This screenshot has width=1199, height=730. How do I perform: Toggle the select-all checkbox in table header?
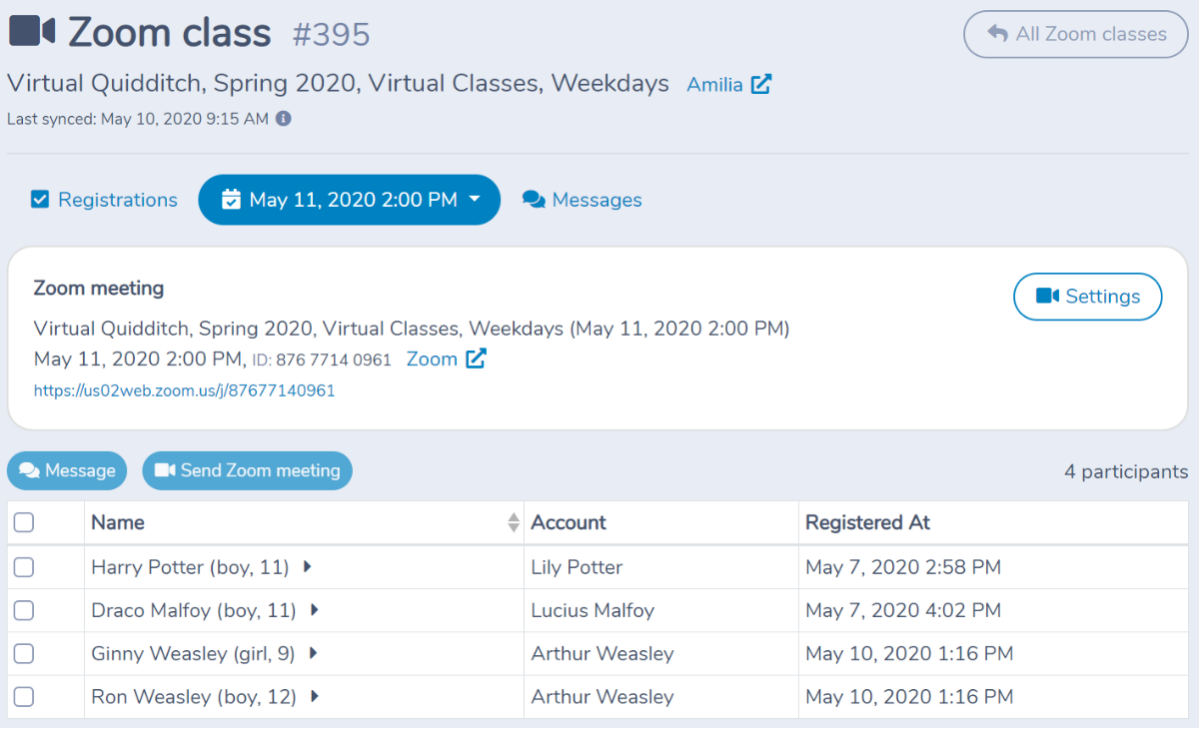coord(24,522)
